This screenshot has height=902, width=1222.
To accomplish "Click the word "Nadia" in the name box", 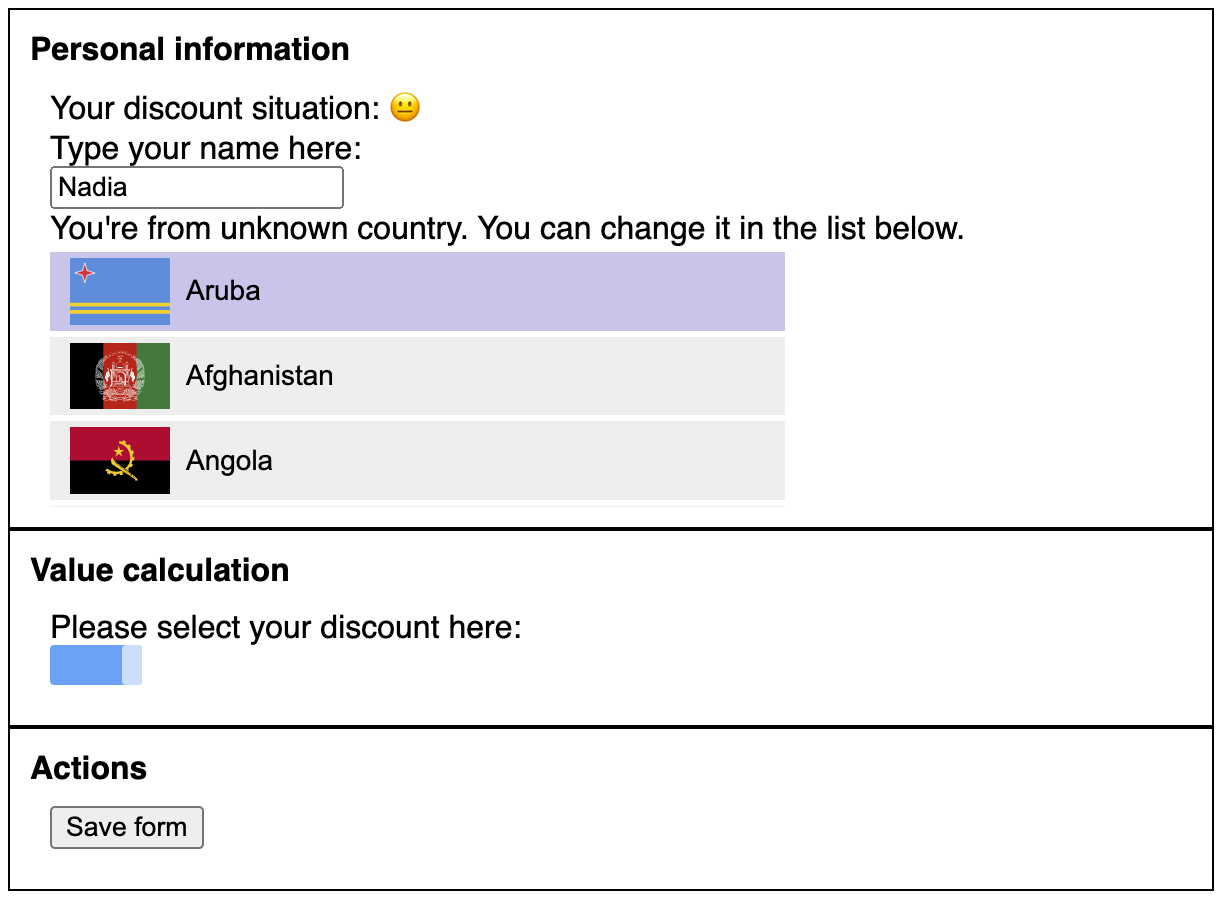I will click(x=93, y=187).
